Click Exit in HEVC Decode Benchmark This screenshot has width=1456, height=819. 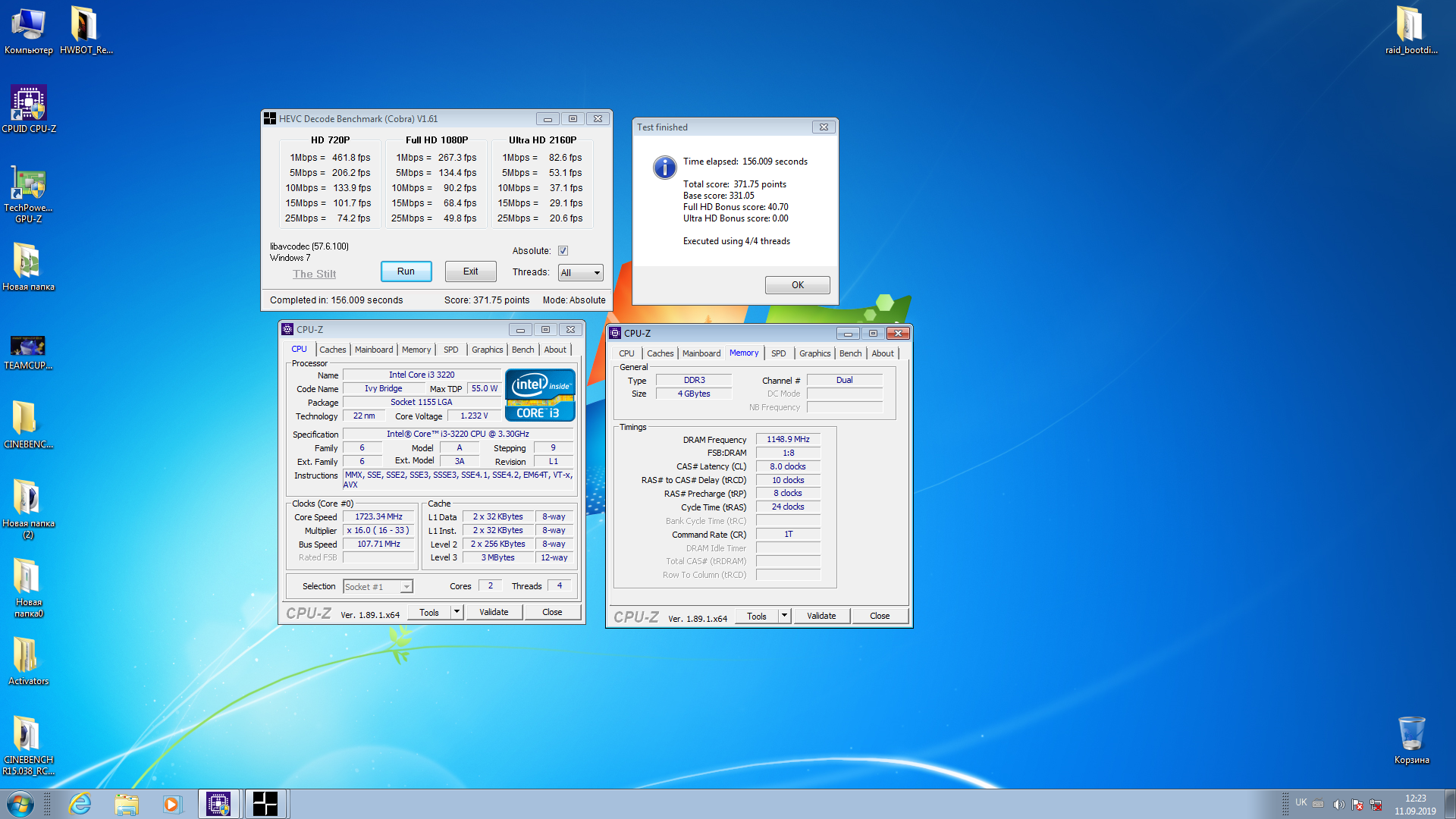470,271
